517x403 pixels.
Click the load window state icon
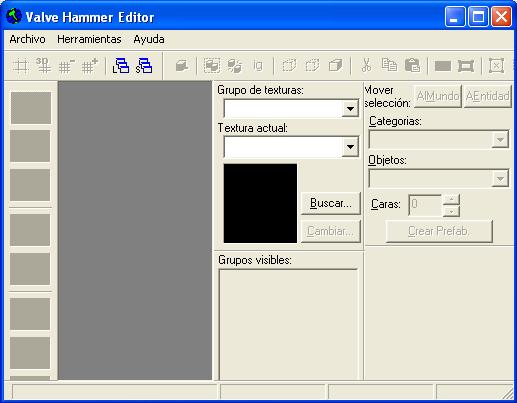coord(121,66)
